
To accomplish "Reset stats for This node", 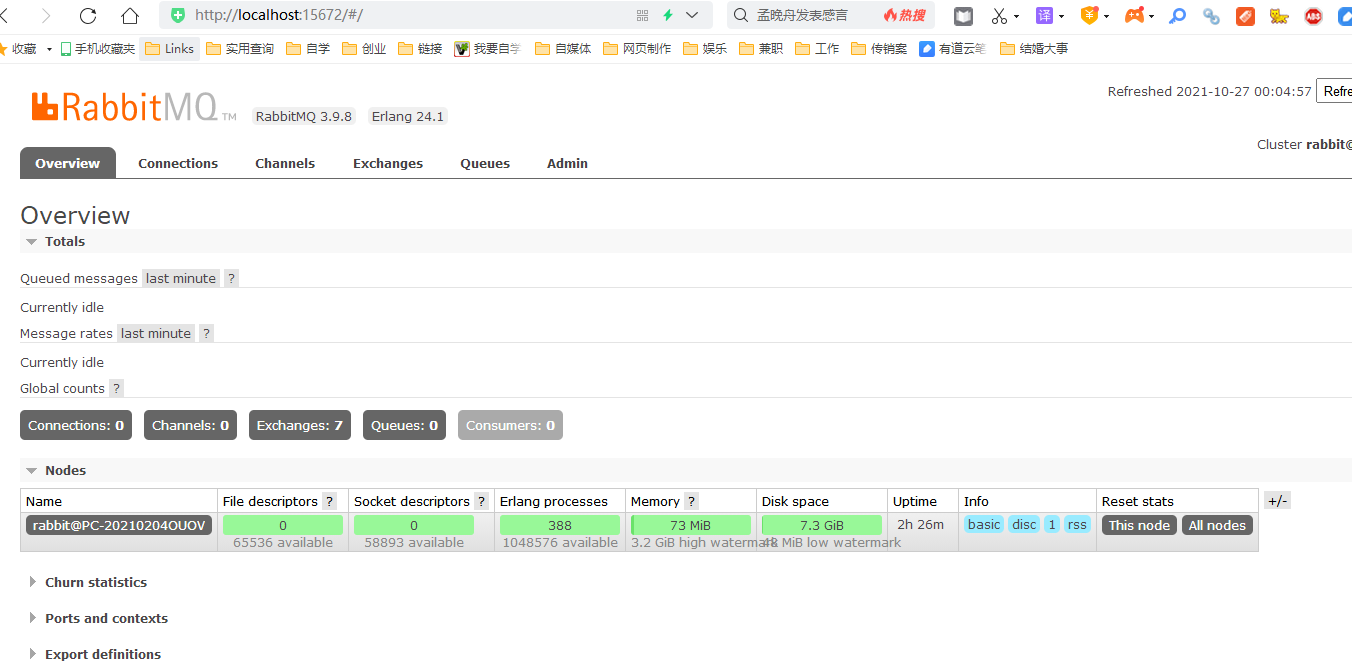I will [1139, 525].
